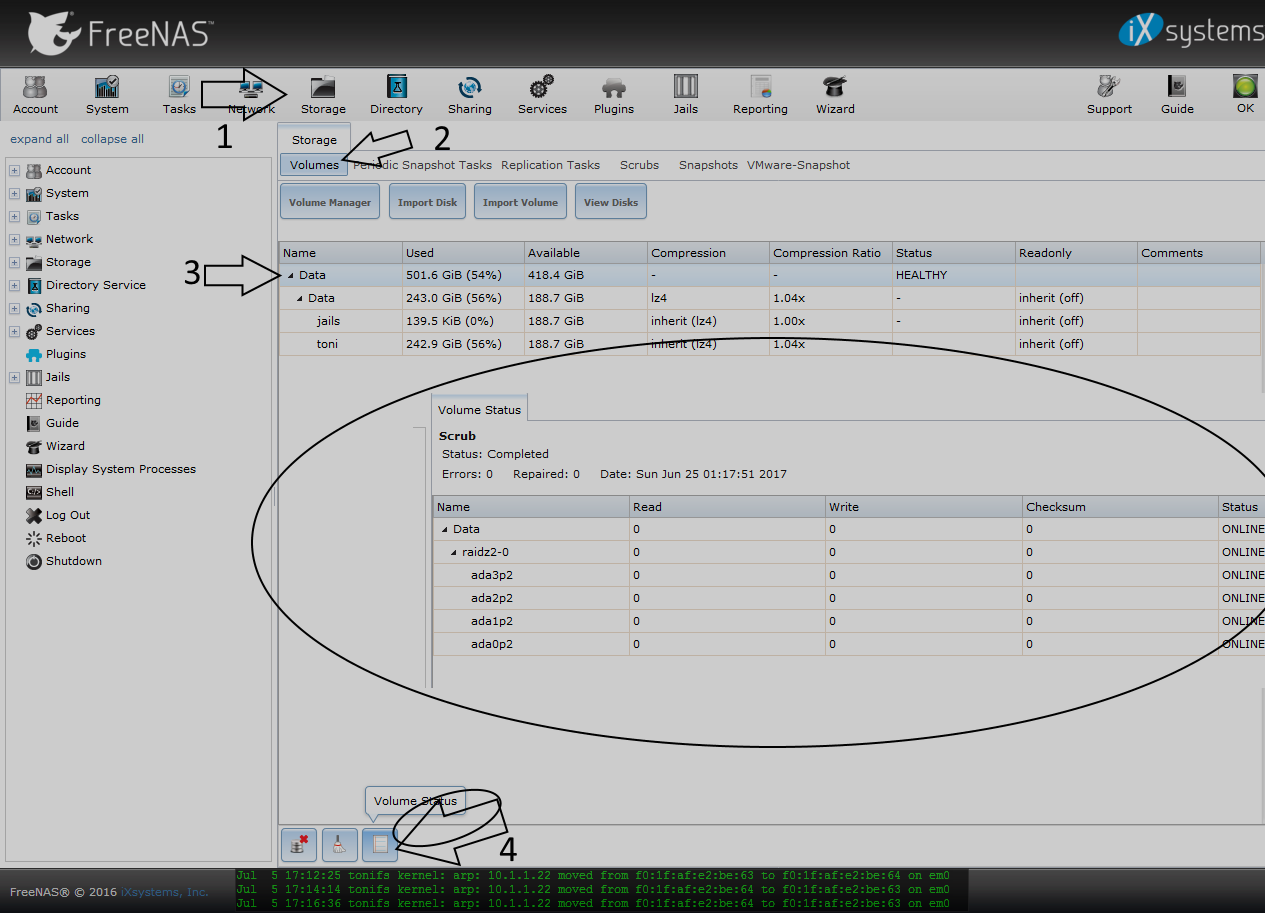Open Plugins in the sidebar tree
This screenshot has height=913, width=1265.
[x=66, y=354]
